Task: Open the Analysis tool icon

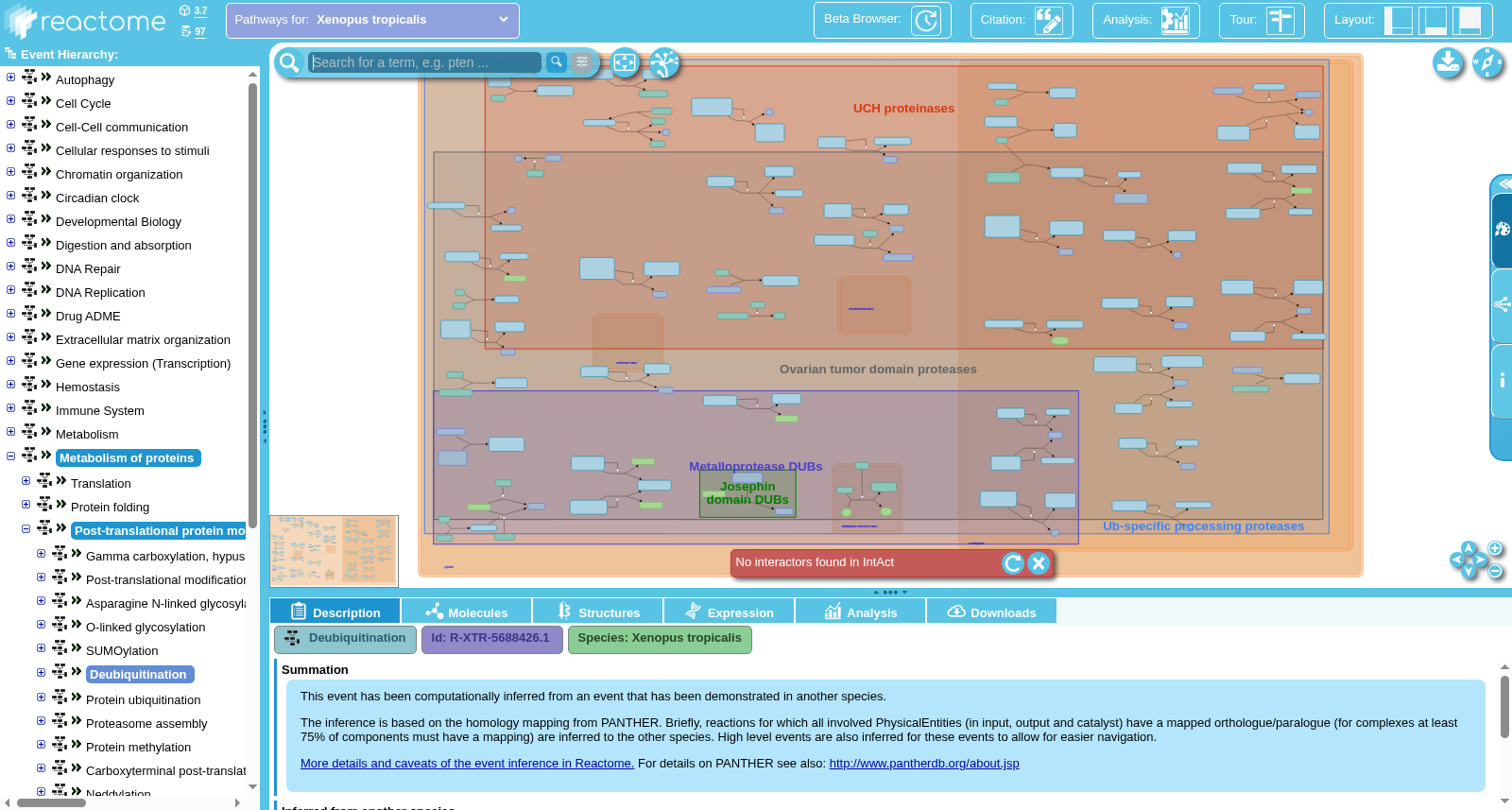Action: [1175, 20]
